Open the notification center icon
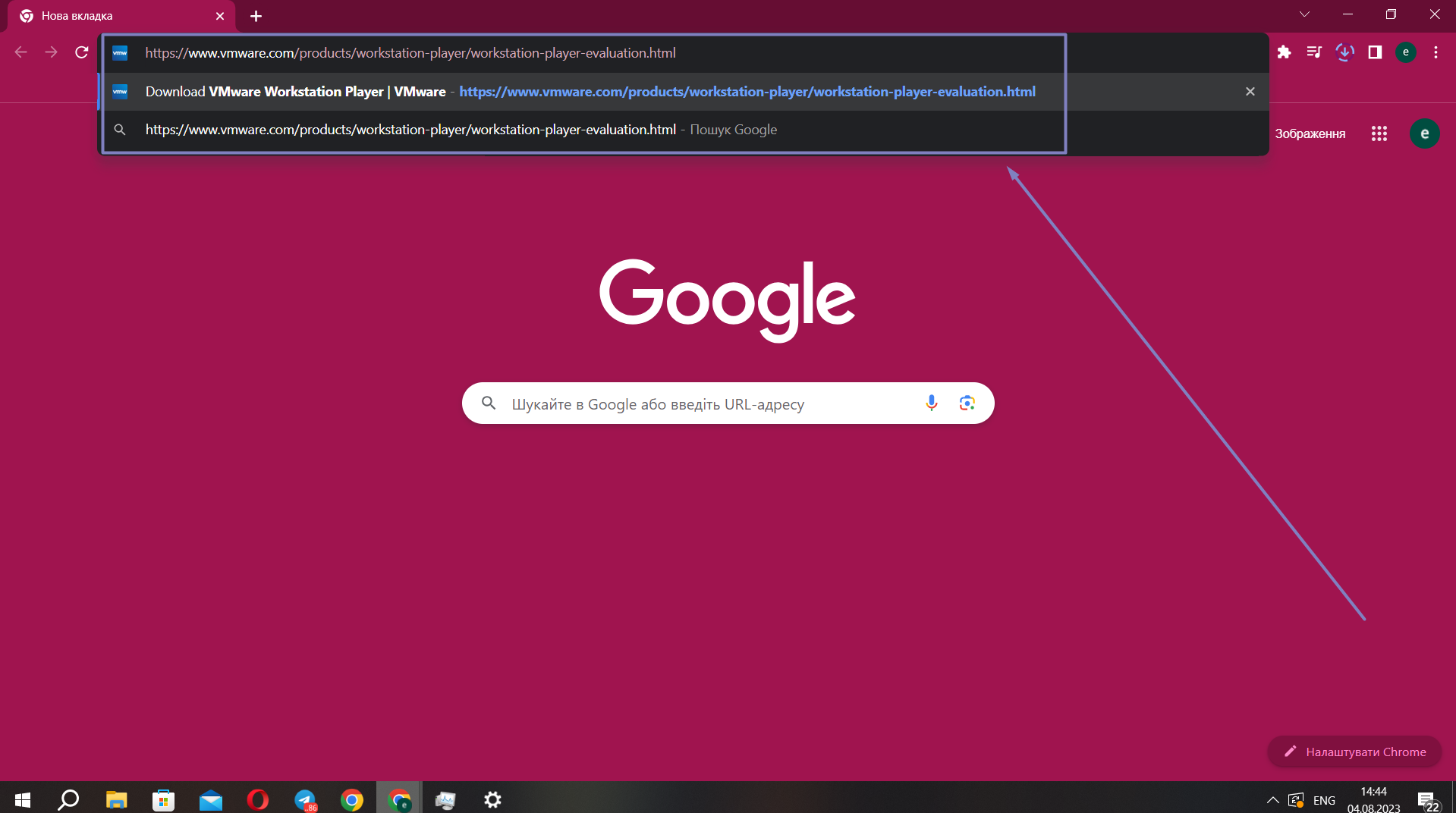The height and width of the screenshot is (813, 1456). pos(1428,800)
